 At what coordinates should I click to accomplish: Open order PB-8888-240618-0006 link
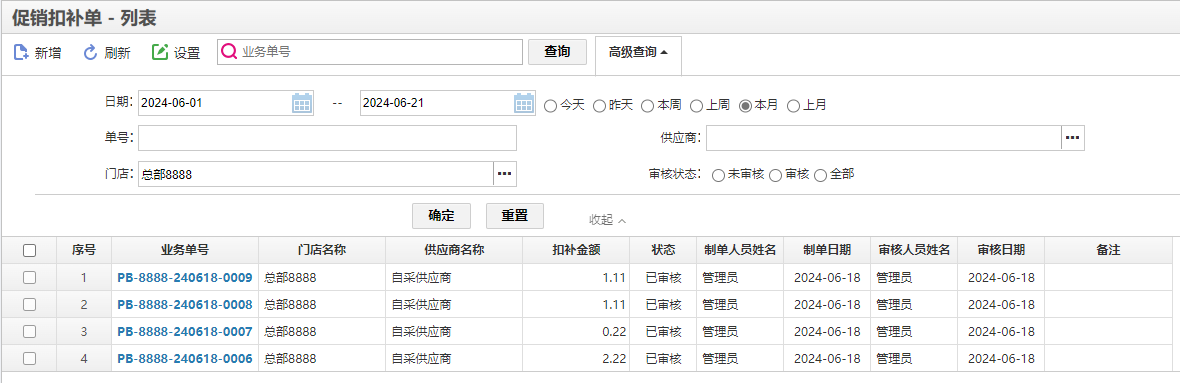pyautogui.click(x=184, y=359)
